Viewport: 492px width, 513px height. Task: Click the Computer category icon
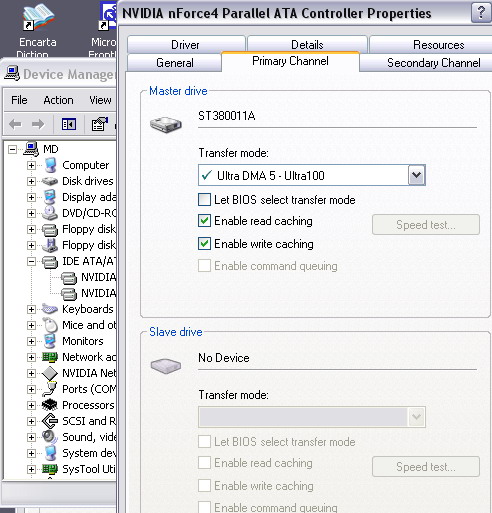(50, 165)
